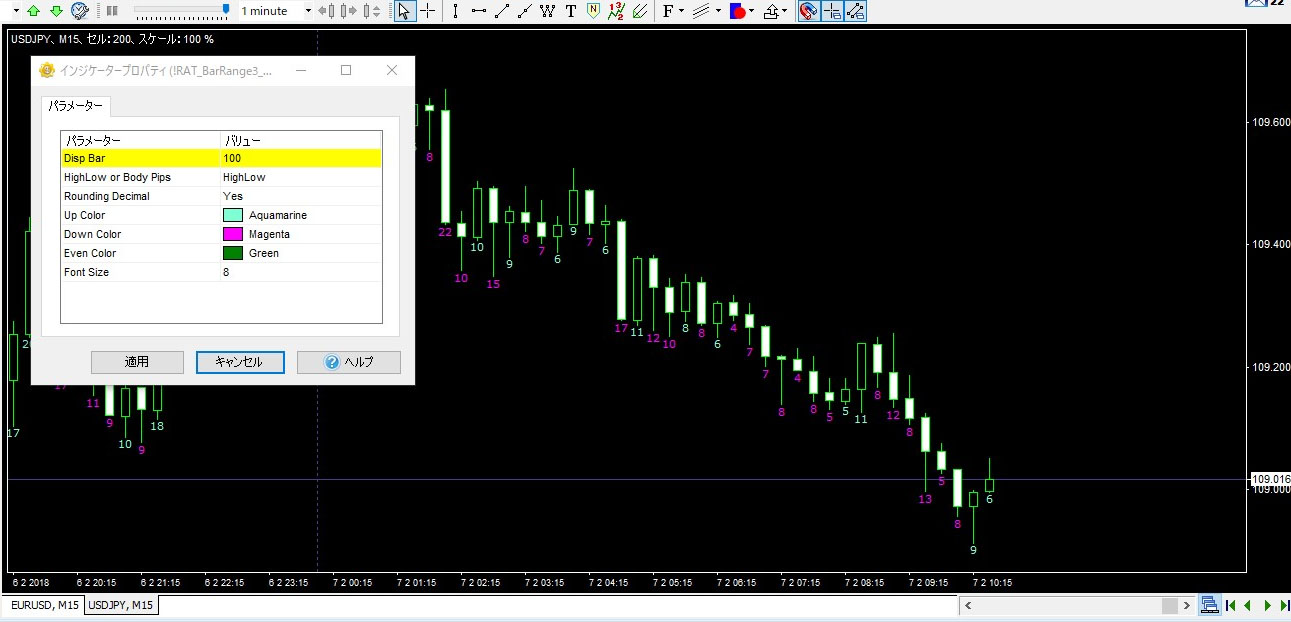Select the Font Size parameter label
Image resolution: width=1291 pixels, height=622 pixels.
[x=86, y=272]
